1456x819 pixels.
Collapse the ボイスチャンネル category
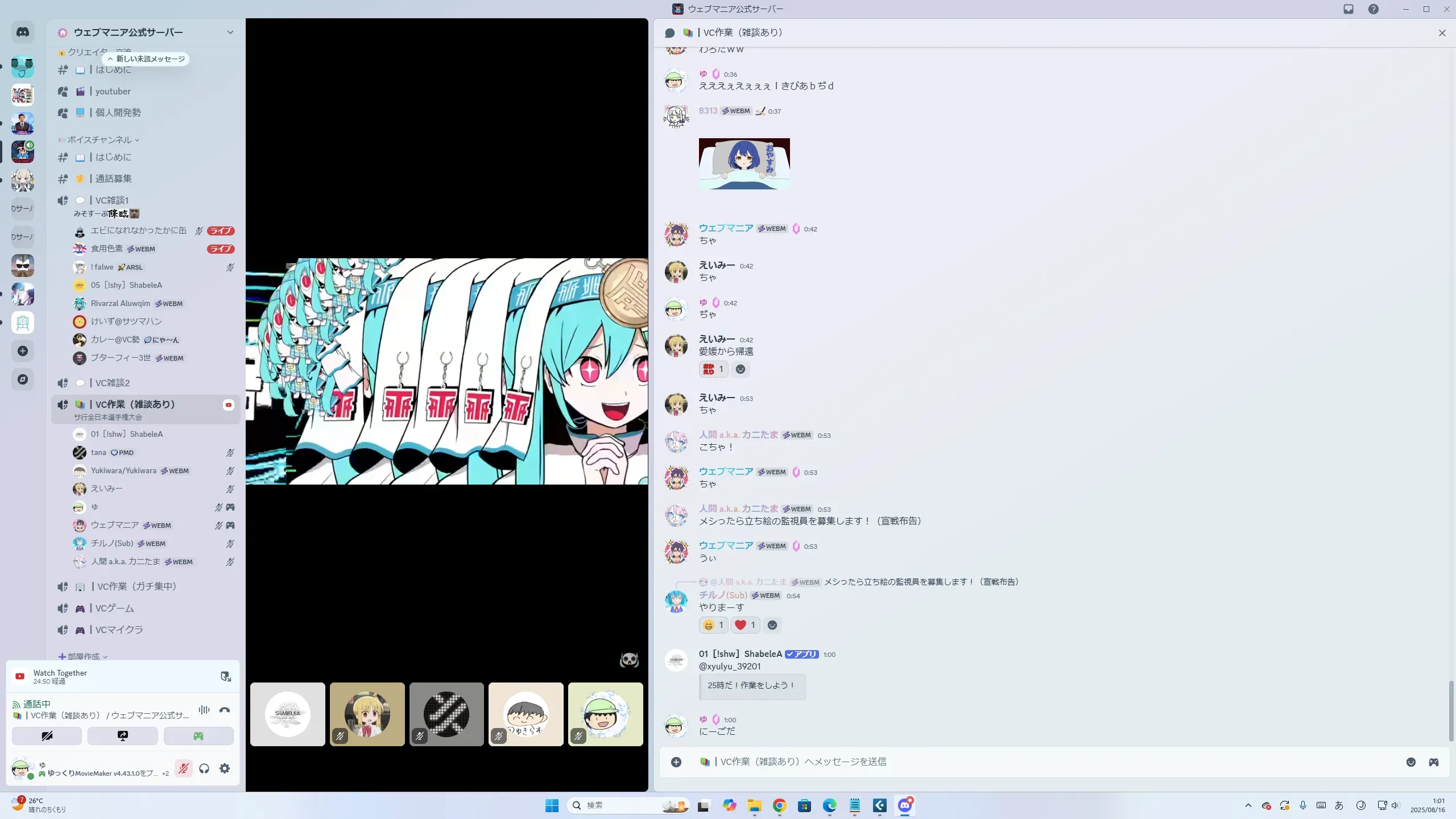[x=100, y=140]
